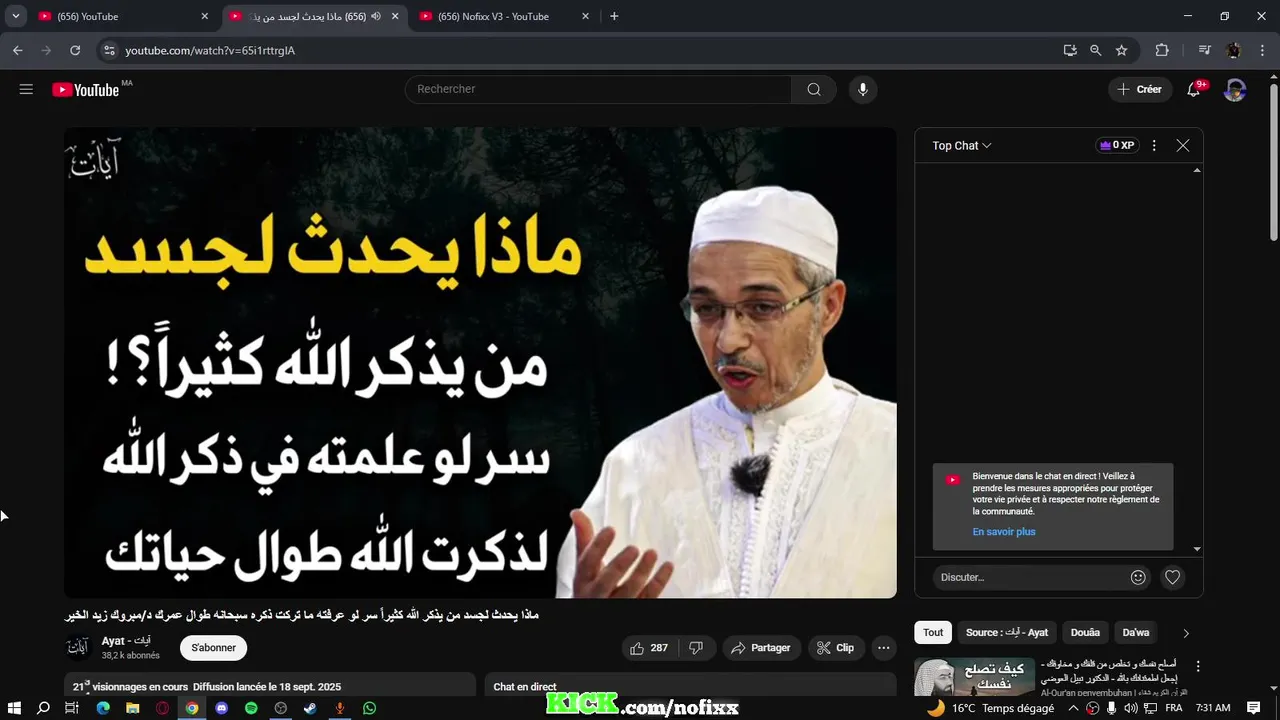Focus the Rechercher search field

pos(598,89)
